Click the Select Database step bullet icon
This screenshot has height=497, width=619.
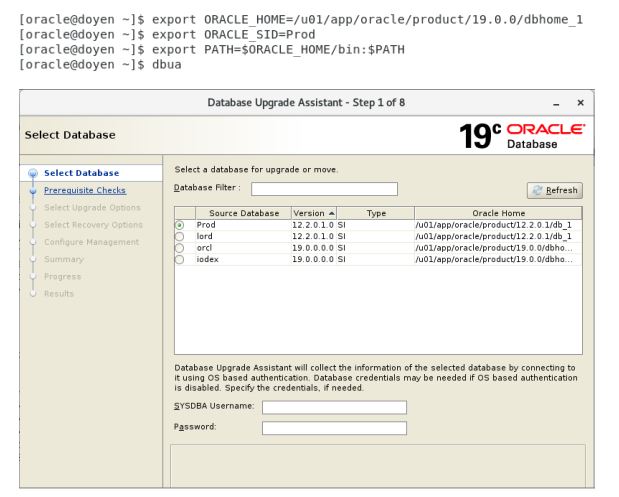point(33,173)
